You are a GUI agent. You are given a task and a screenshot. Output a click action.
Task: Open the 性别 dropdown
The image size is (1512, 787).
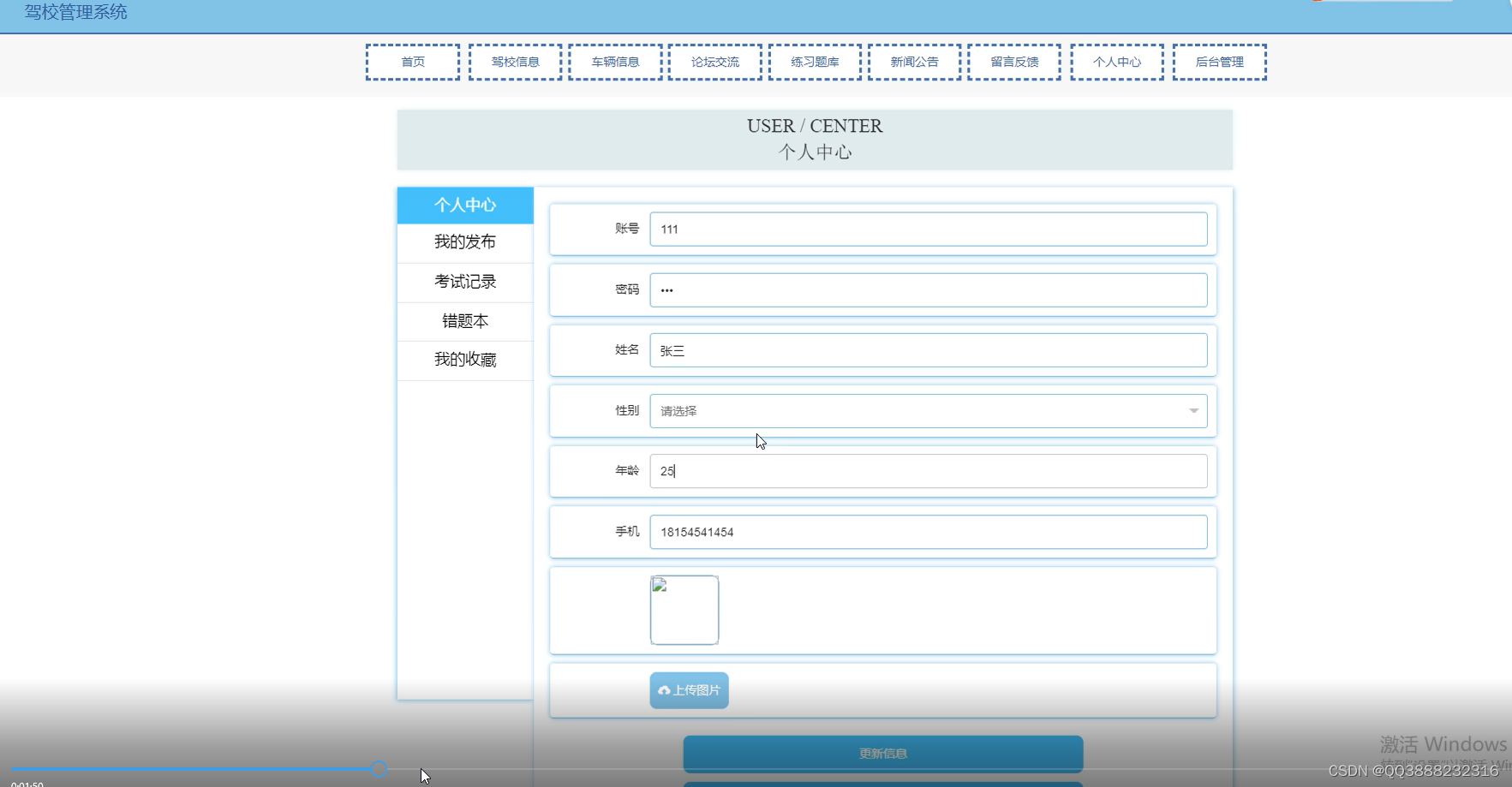coord(929,411)
